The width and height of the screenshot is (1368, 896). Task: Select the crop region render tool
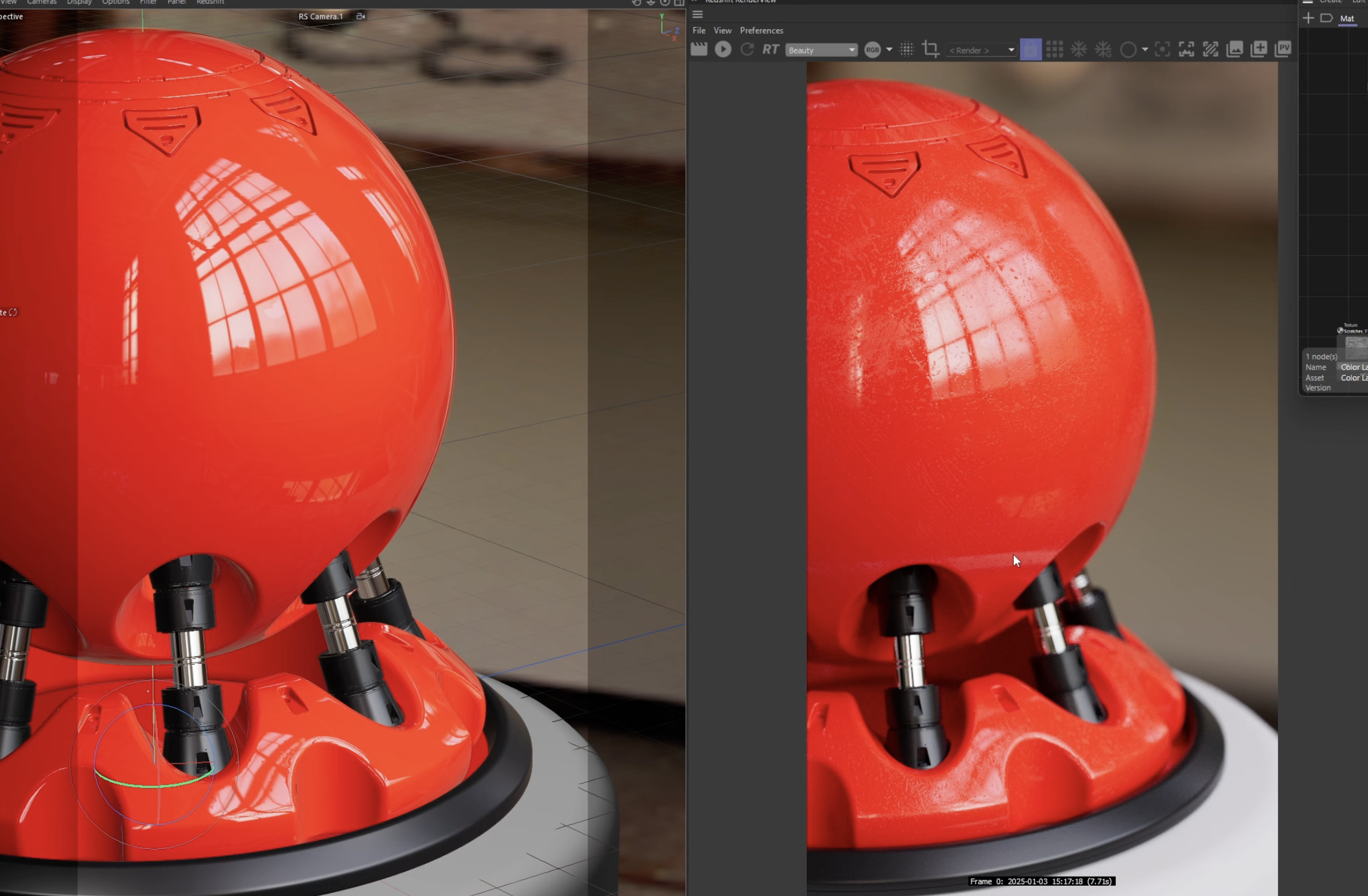[930, 49]
